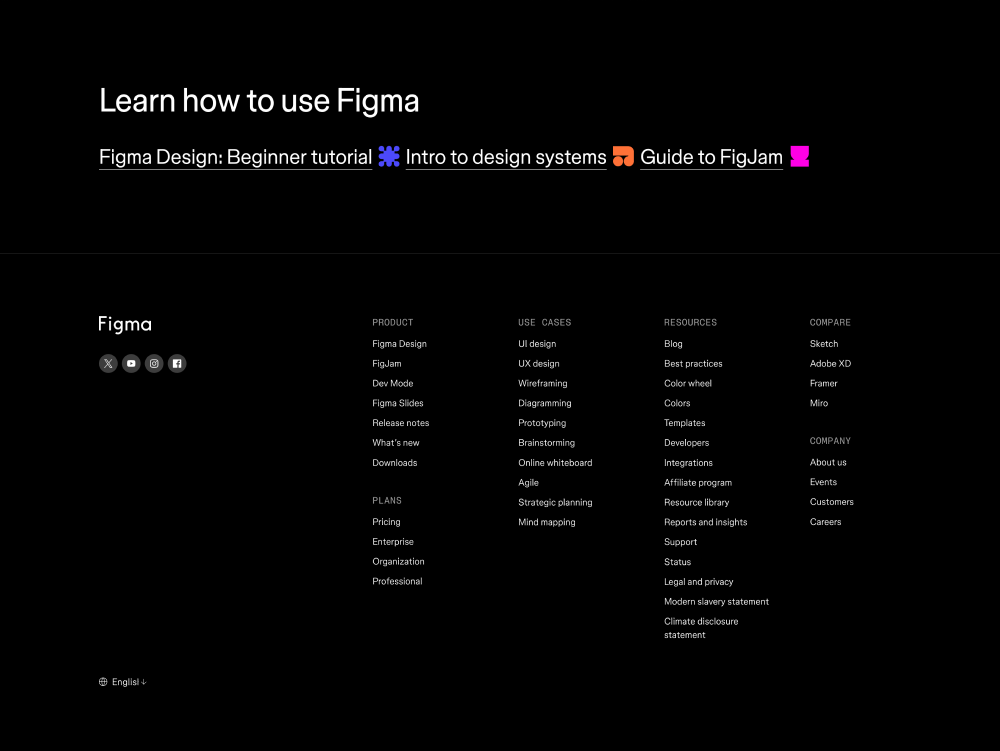Click the purple flower icon after Beginner tutorial
1000x751 pixels.
[x=389, y=156]
